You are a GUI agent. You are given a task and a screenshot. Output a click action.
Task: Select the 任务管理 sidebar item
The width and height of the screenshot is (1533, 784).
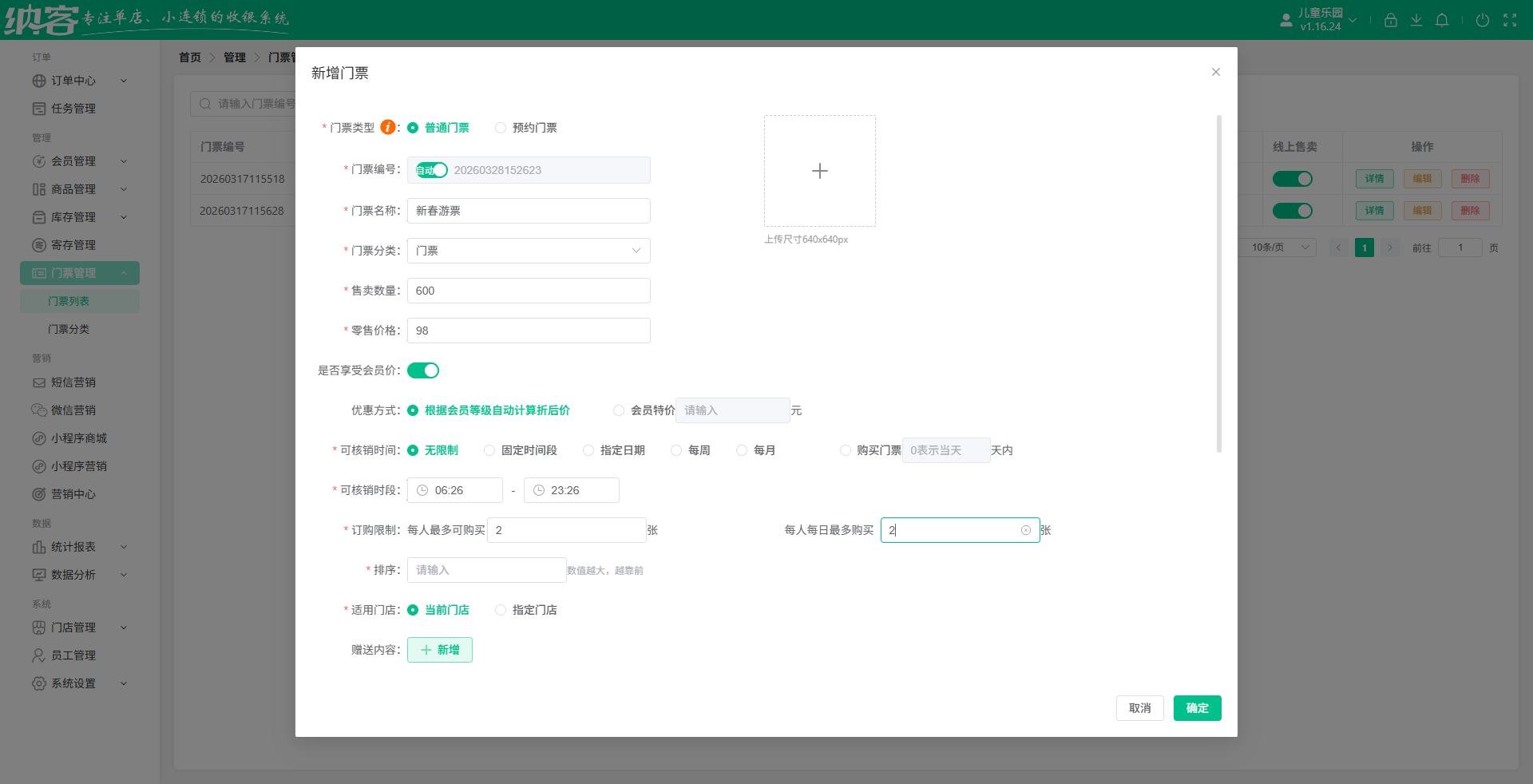tap(73, 109)
